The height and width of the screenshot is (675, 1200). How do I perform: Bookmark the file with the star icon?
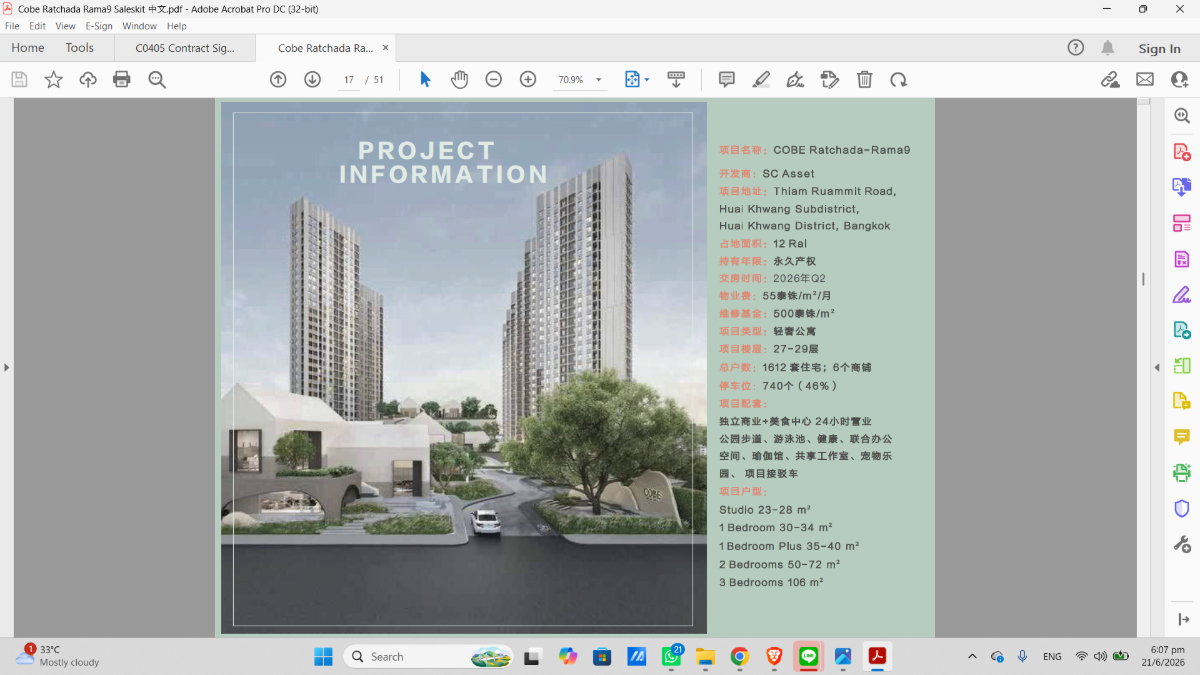[53, 80]
